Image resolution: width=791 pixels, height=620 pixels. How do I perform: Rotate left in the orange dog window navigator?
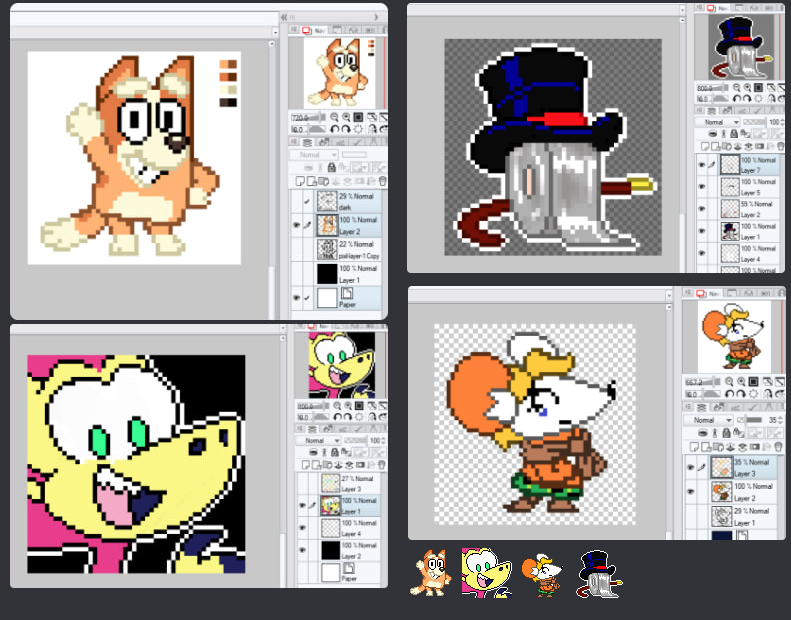pyautogui.click(x=334, y=129)
